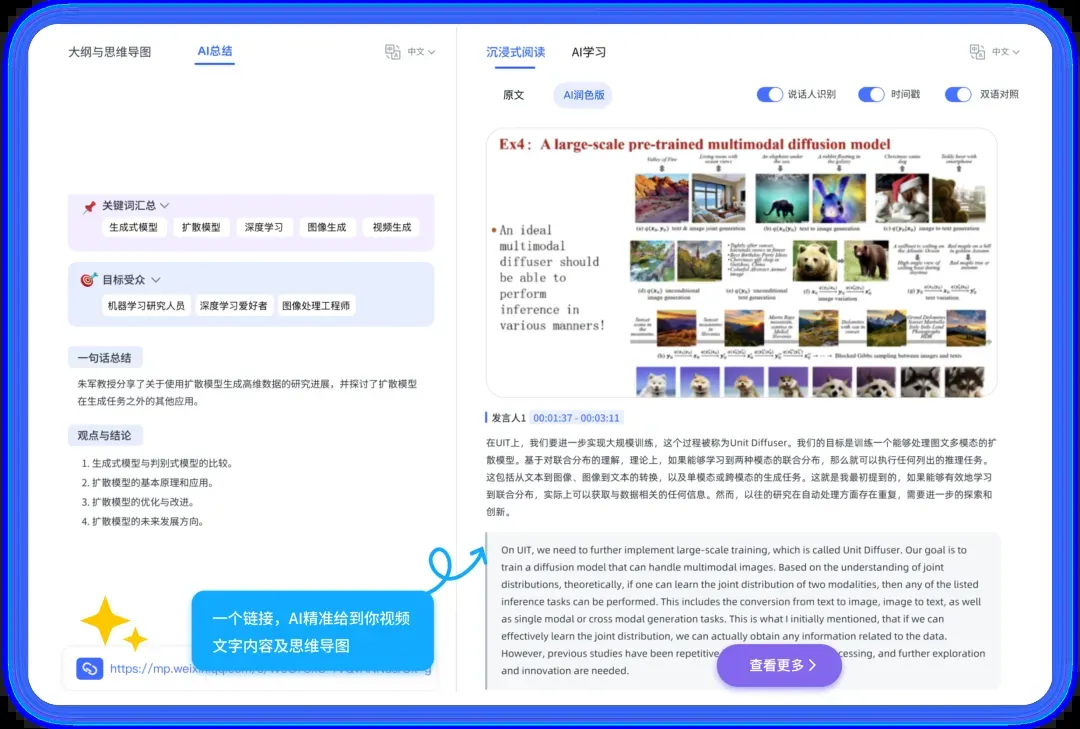Click conclusion item 扩散模型的基本原理和应用
The image size is (1080, 729).
point(147,482)
